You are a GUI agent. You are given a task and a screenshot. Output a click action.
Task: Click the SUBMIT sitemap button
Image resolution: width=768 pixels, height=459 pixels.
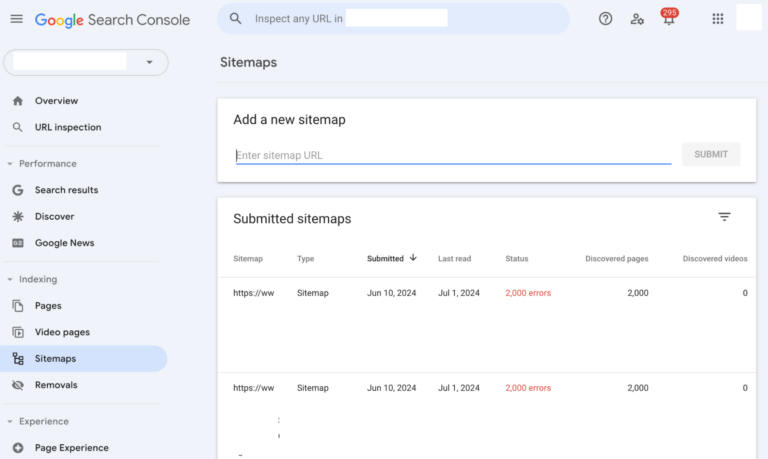(711, 154)
